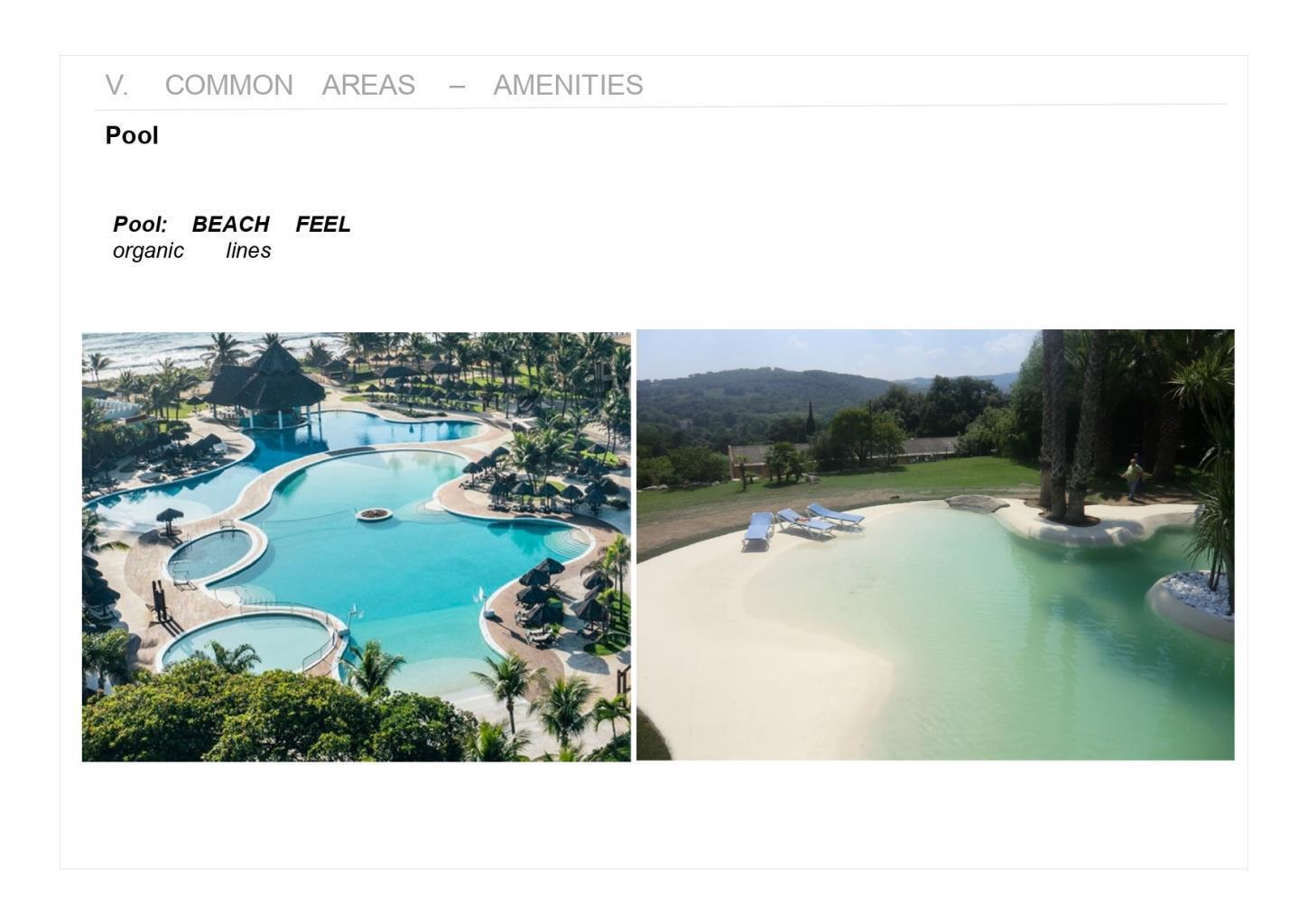Click the blue lounge chairs on sand

click(x=802, y=525)
